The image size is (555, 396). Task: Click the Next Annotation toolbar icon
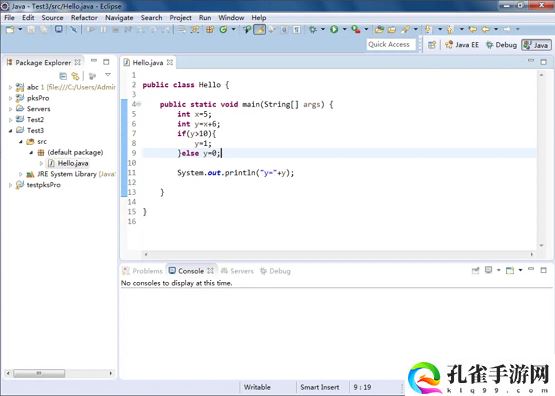(x=428, y=29)
